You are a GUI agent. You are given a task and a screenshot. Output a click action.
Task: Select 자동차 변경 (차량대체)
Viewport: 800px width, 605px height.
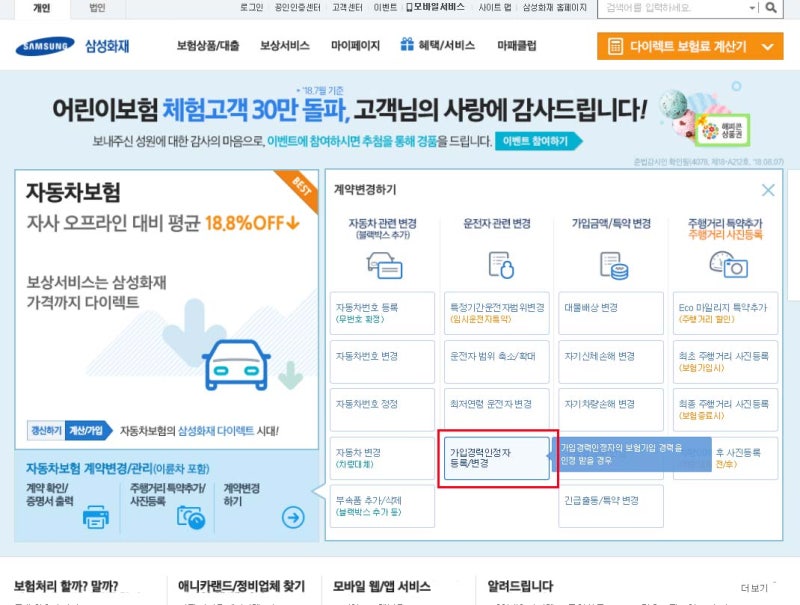pyautogui.click(x=382, y=458)
